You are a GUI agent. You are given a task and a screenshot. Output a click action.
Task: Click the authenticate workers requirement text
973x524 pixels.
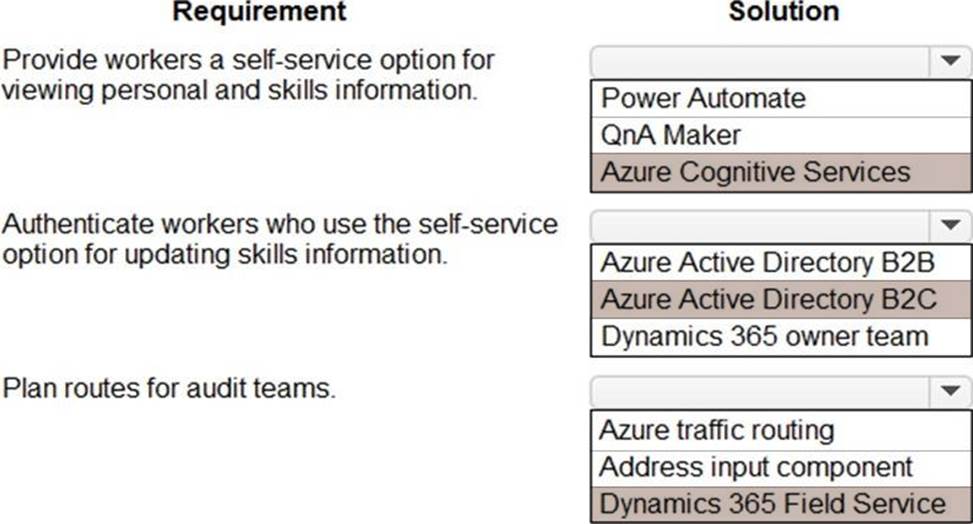[279, 239]
